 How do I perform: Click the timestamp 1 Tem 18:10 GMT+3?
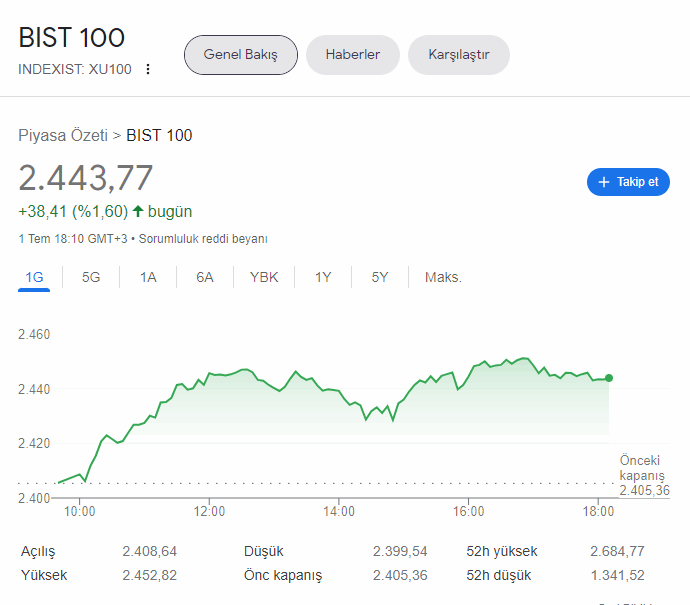[x=73, y=239]
